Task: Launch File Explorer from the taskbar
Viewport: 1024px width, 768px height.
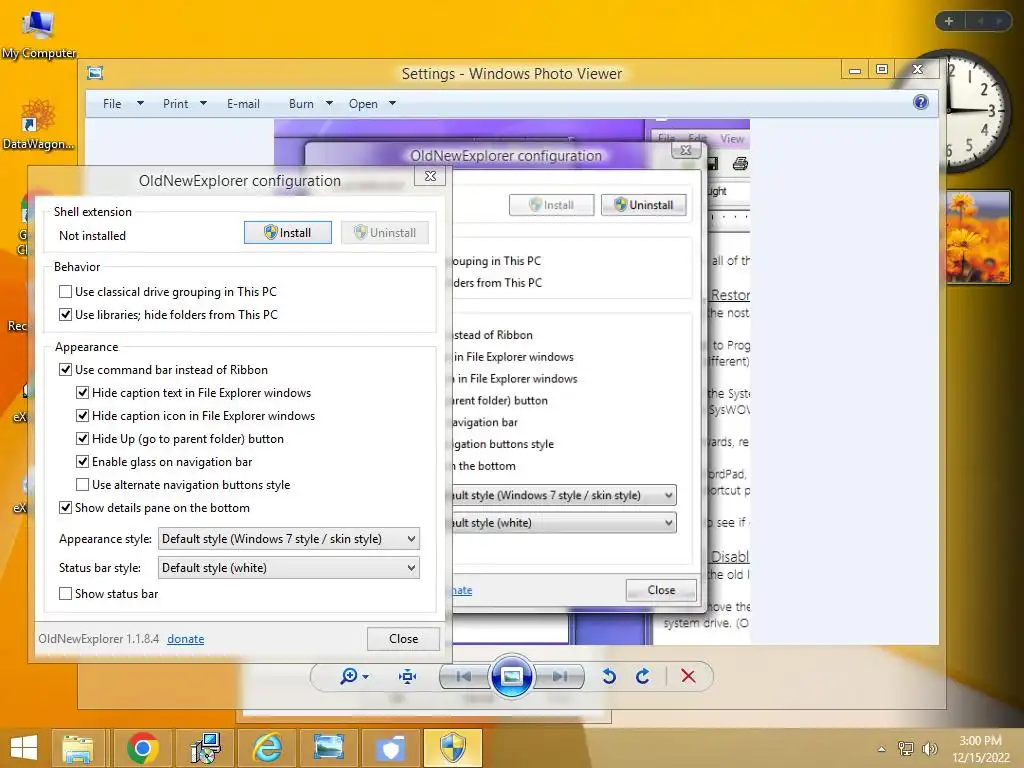Action: coord(78,748)
